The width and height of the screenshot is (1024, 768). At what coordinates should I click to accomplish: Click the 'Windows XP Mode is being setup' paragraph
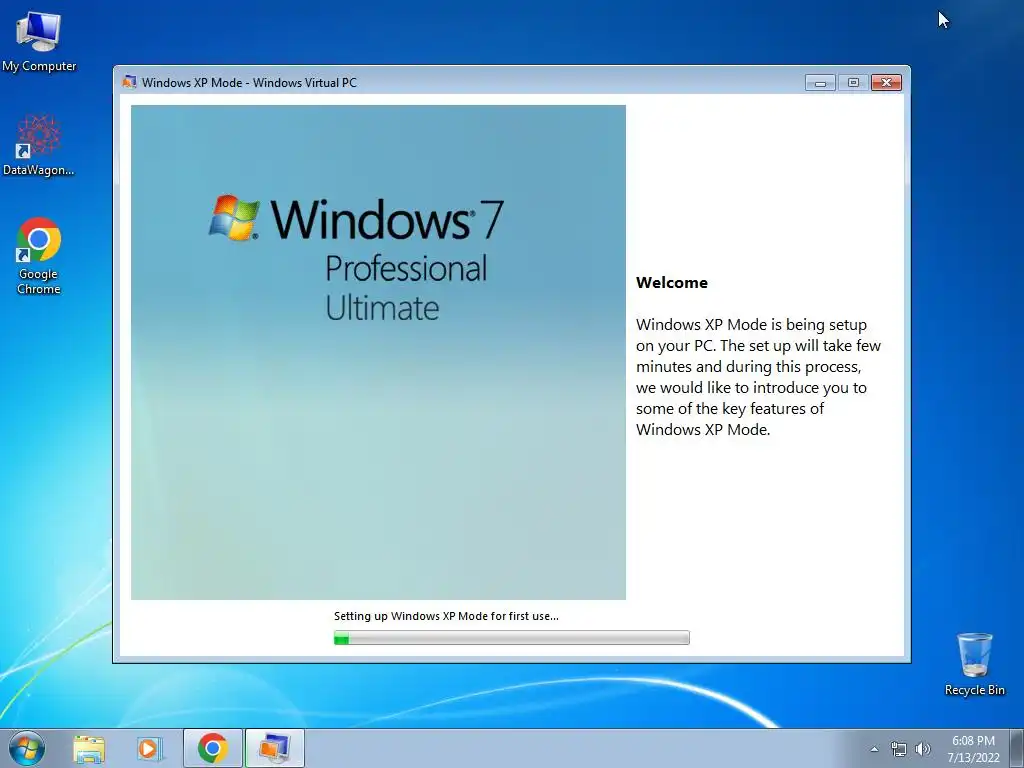tap(758, 377)
